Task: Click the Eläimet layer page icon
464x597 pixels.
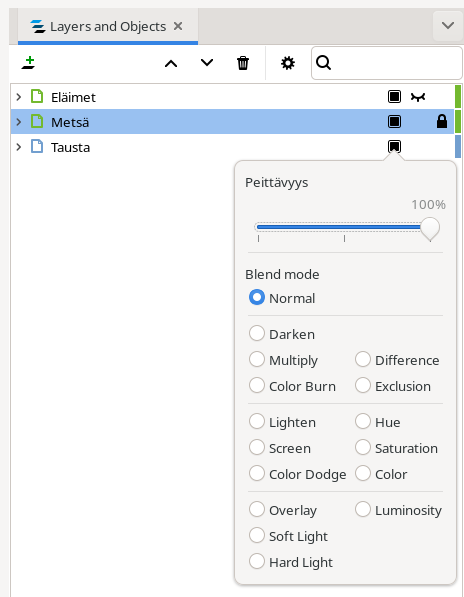Action: (37, 96)
